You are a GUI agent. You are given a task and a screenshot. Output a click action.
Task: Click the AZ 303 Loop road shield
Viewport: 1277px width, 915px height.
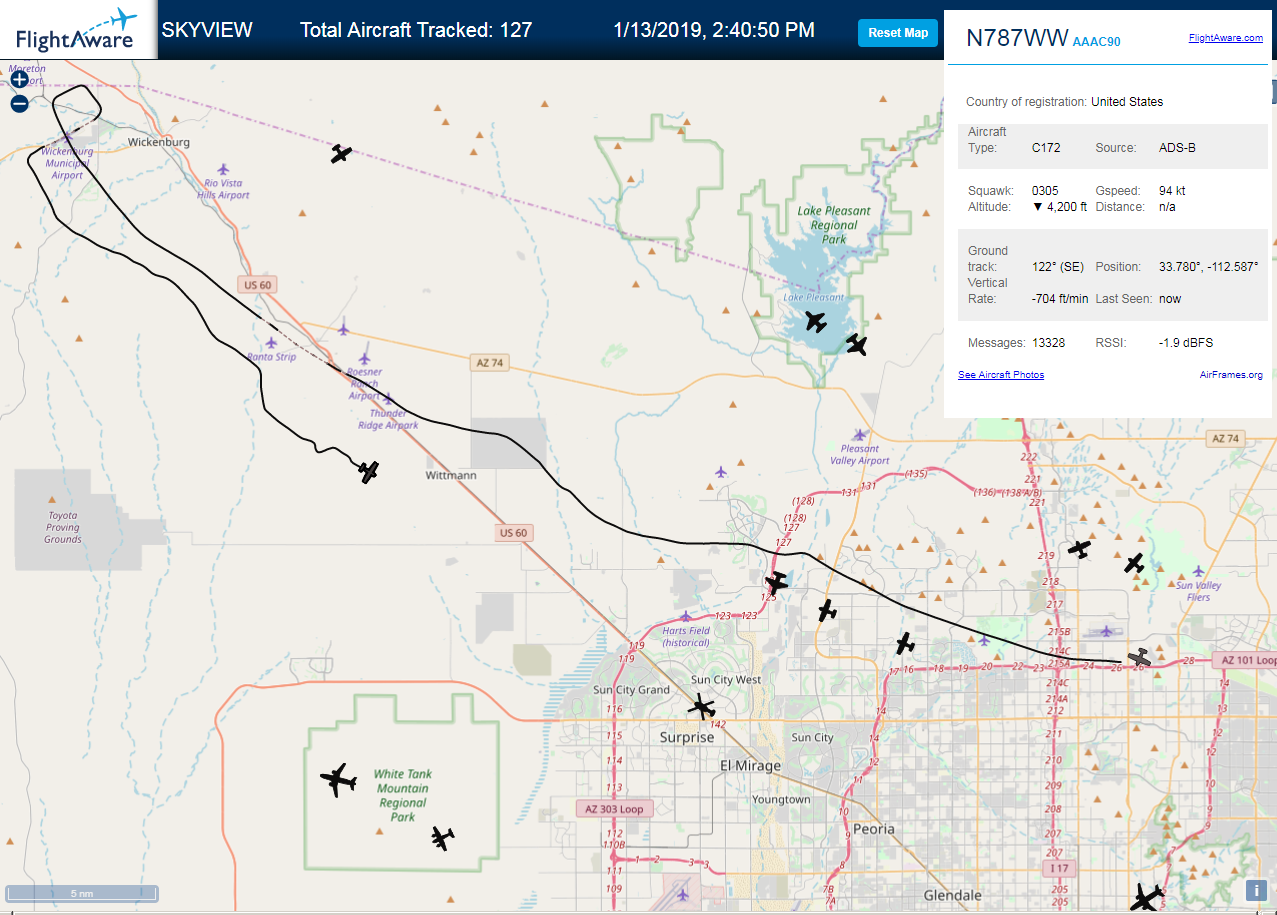pos(615,809)
